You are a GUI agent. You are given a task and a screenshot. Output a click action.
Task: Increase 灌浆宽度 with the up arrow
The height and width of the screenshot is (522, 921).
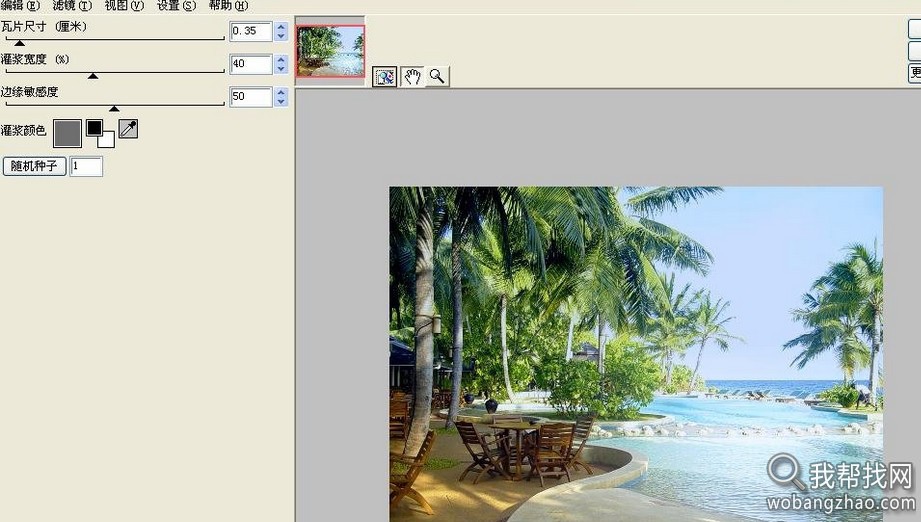281,60
